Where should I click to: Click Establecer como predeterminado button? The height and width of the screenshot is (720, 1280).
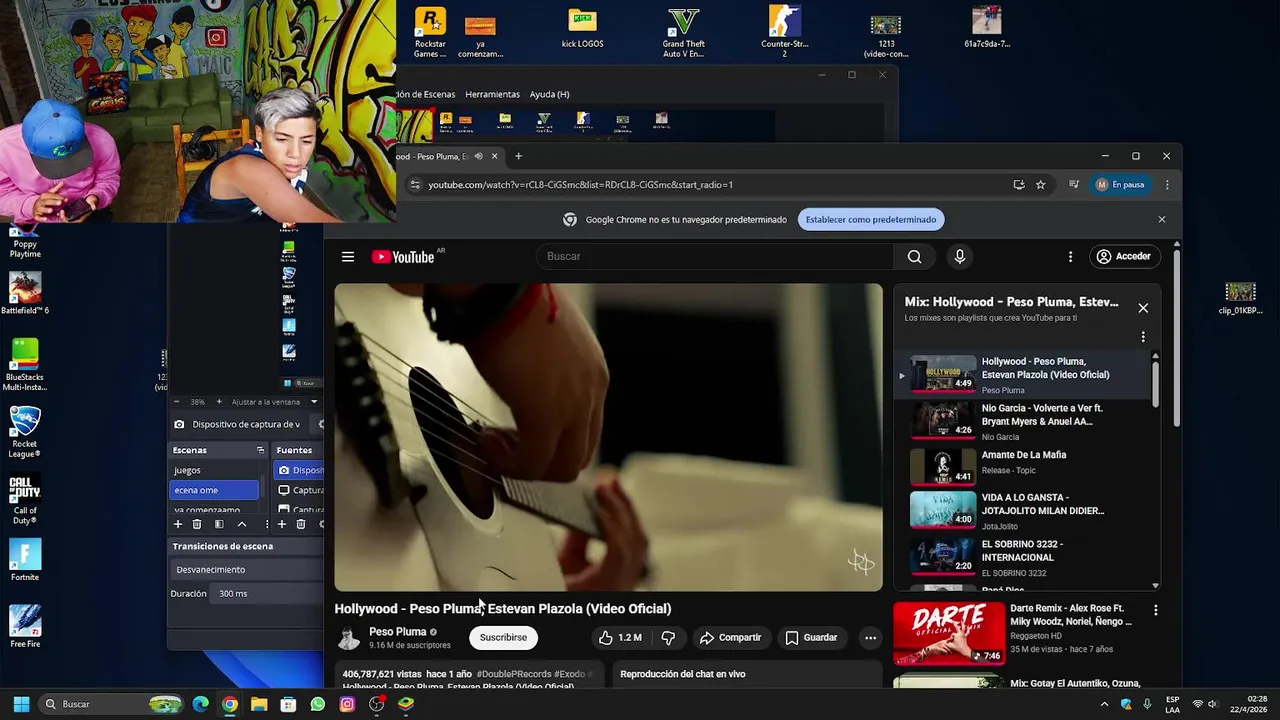pyautogui.click(x=871, y=220)
